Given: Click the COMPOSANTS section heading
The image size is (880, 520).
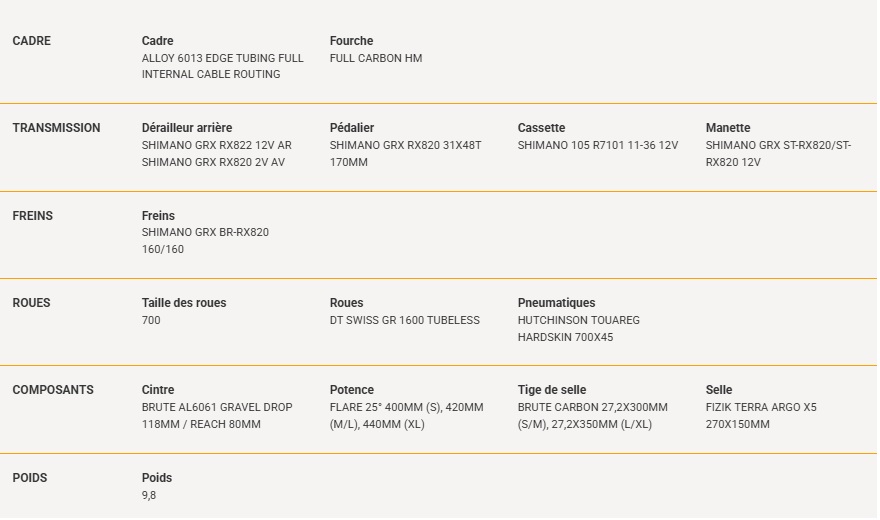Looking at the screenshot, I should (x=53, y=390).
